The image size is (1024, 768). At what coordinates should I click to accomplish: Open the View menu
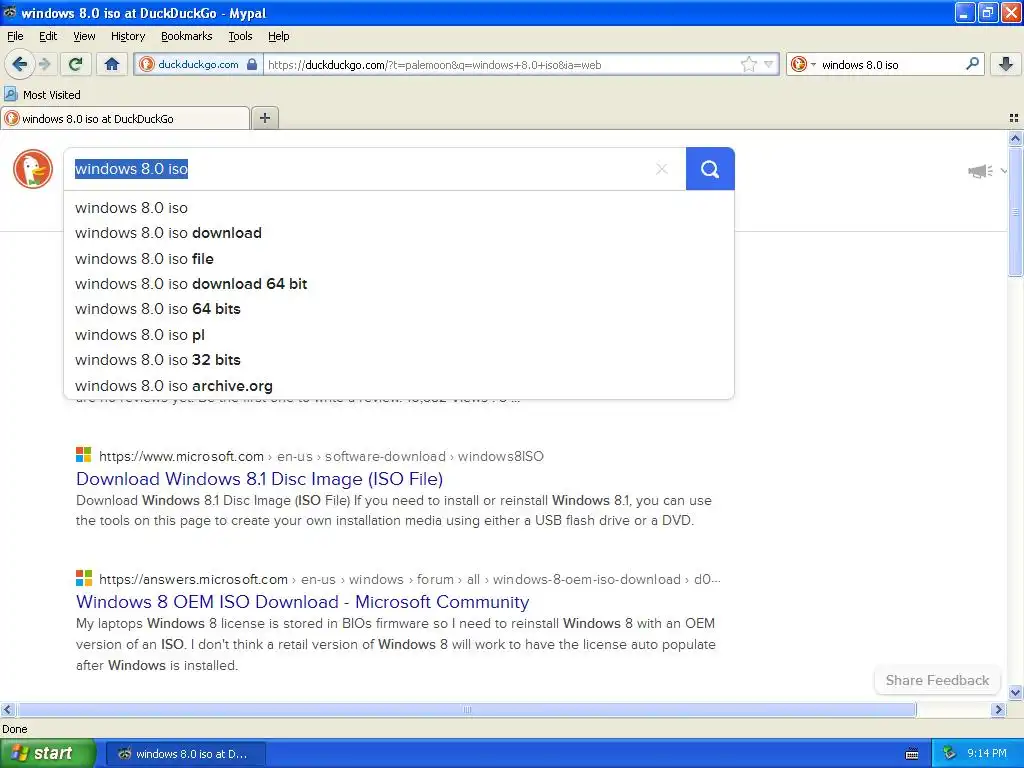click(84, 36)
